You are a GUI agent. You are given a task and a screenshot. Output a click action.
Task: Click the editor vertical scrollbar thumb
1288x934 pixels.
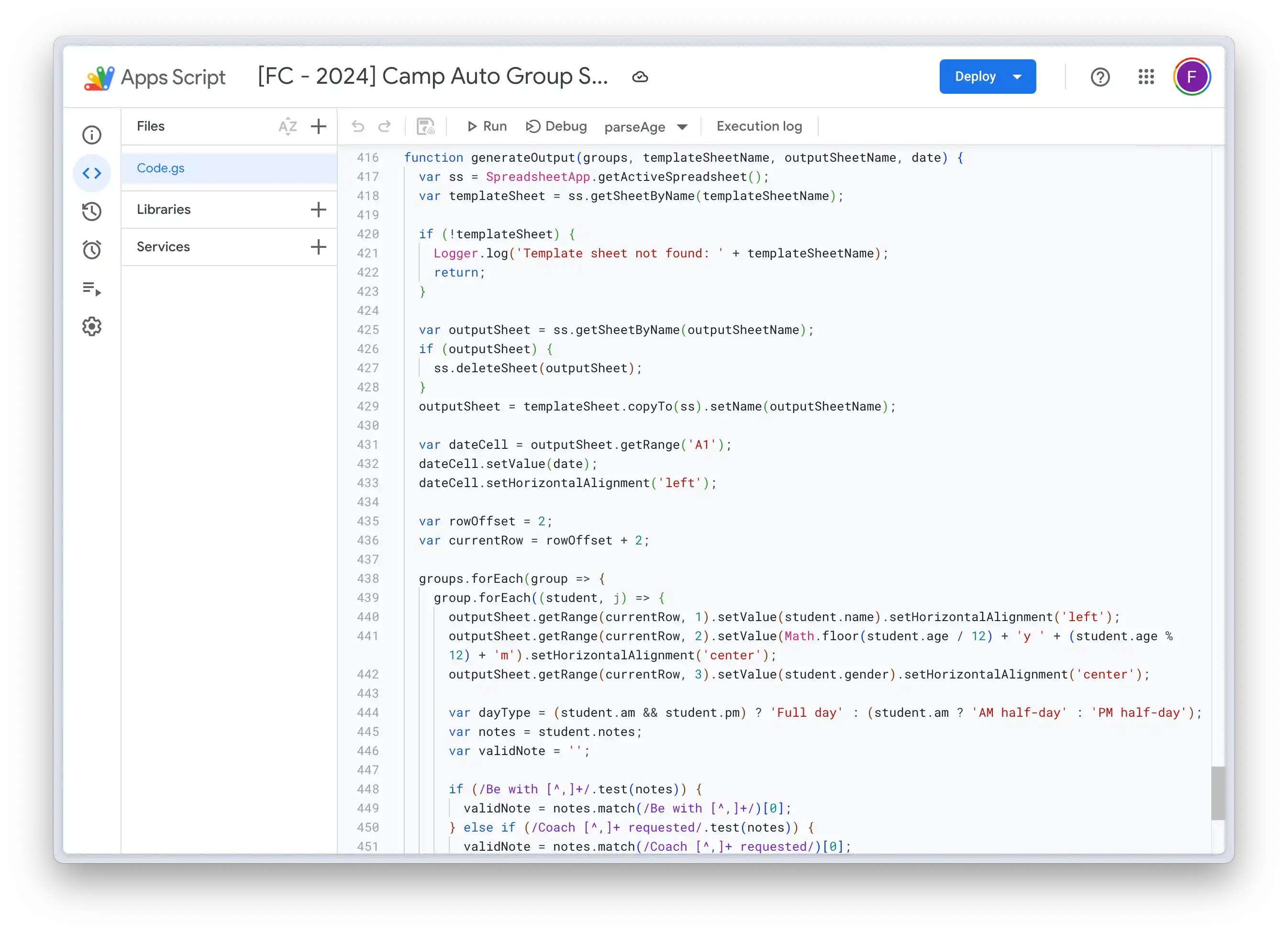click(1218, 793)
